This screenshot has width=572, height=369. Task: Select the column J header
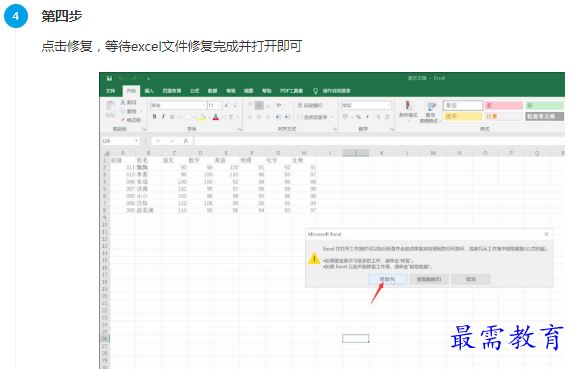pos(356,153)
